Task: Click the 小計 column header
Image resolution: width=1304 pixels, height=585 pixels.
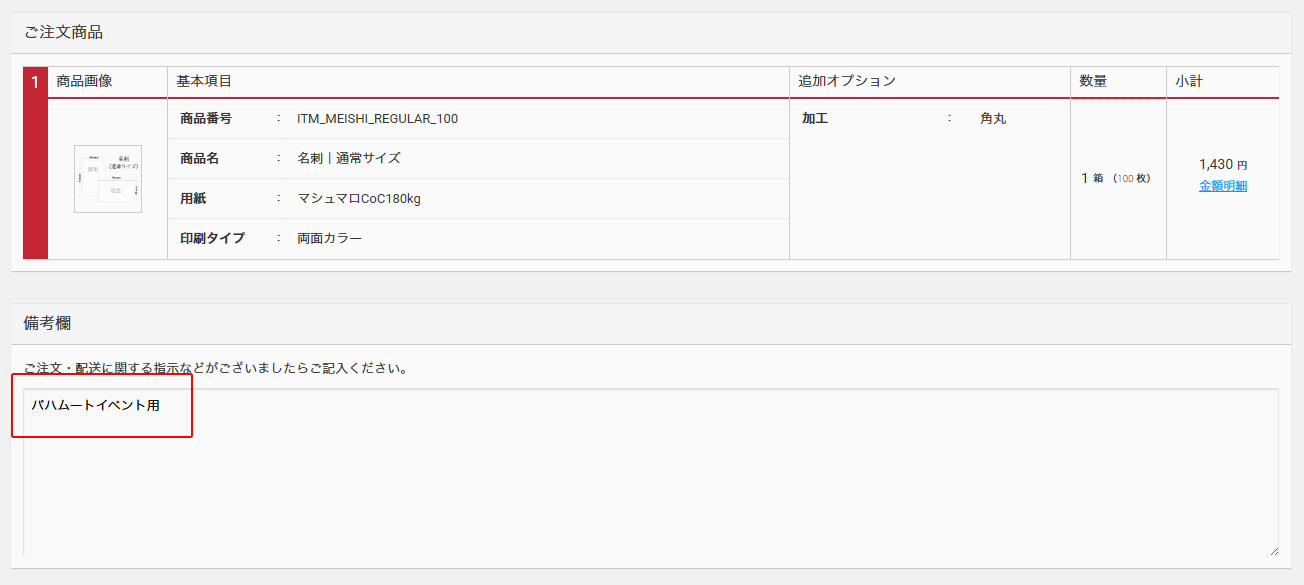Action: click(1189, 81)
